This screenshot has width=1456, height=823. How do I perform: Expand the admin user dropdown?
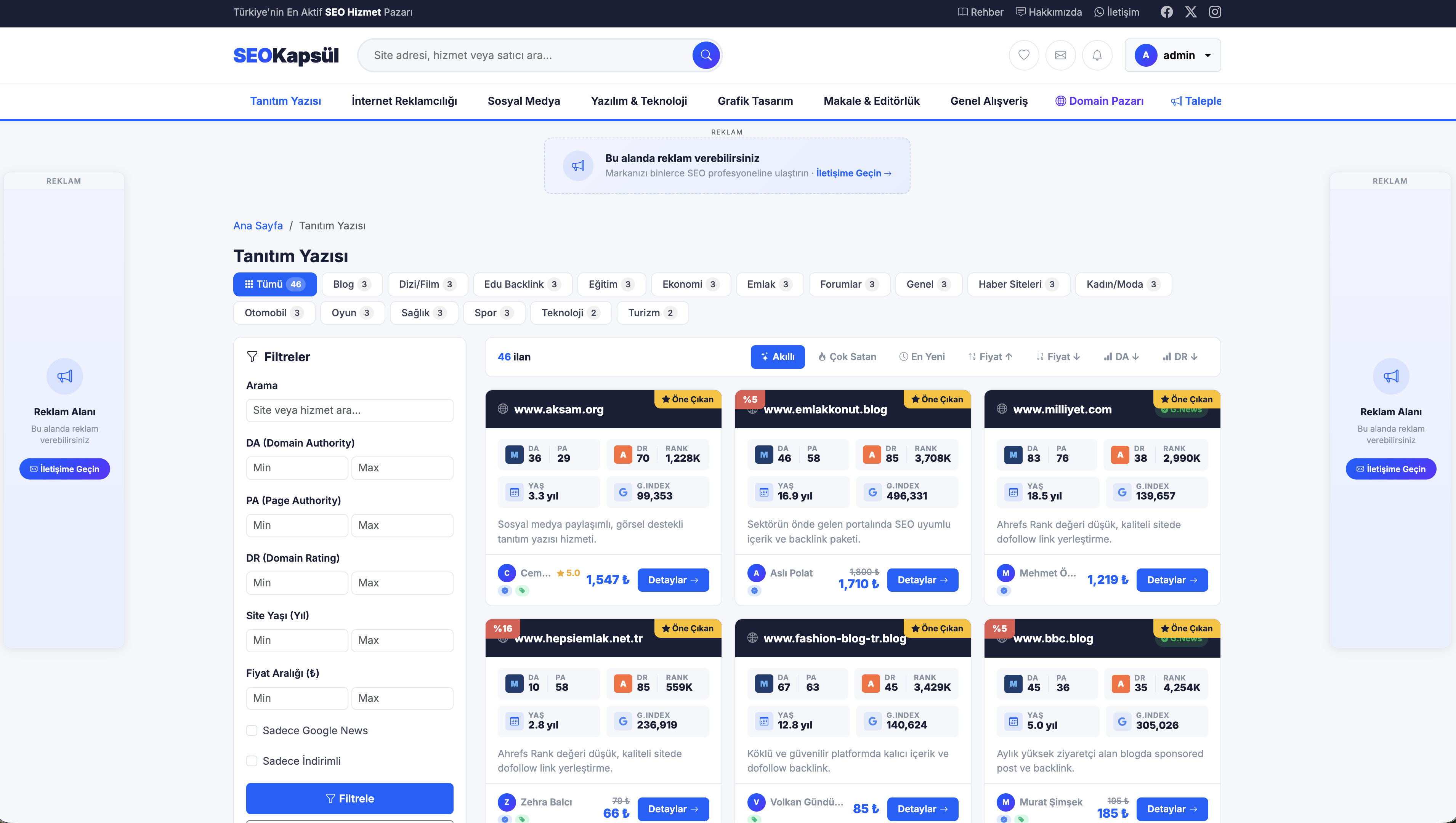point(1172,55)
